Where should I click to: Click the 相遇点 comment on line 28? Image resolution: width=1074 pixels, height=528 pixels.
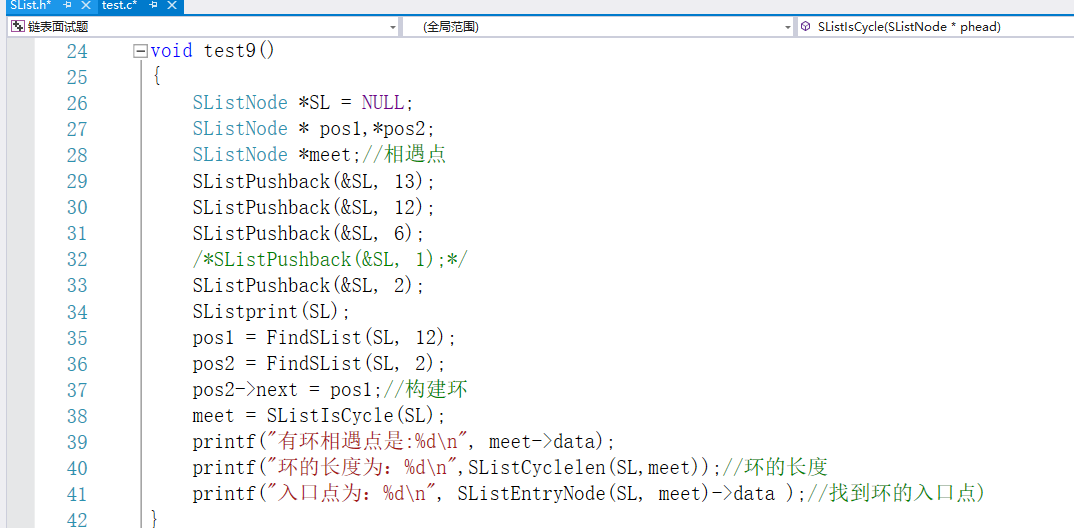click(x=404, y=155)
